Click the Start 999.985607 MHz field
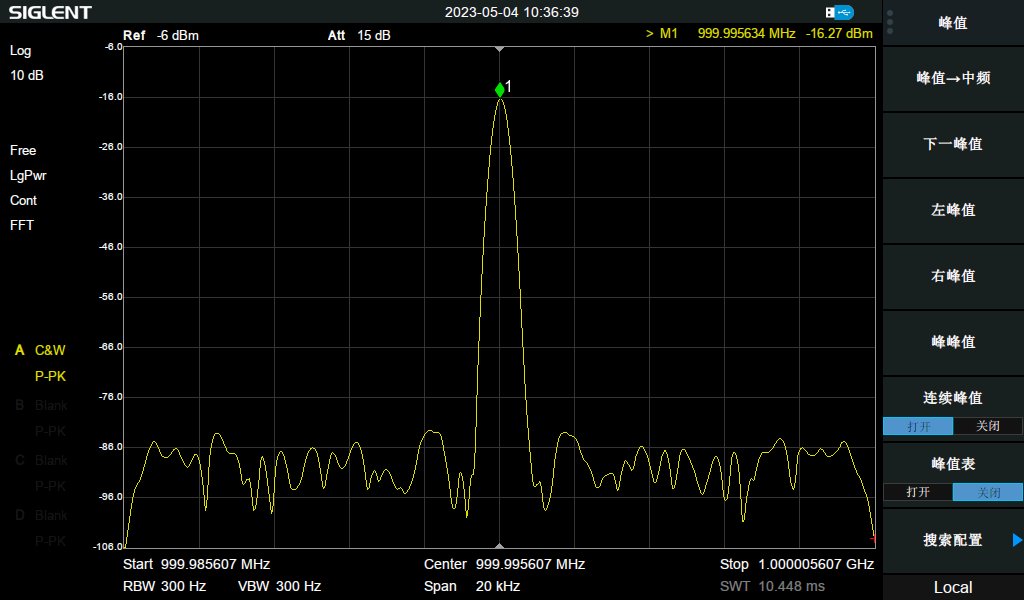This screenshot has height=600, width=1024. (197, 564)
